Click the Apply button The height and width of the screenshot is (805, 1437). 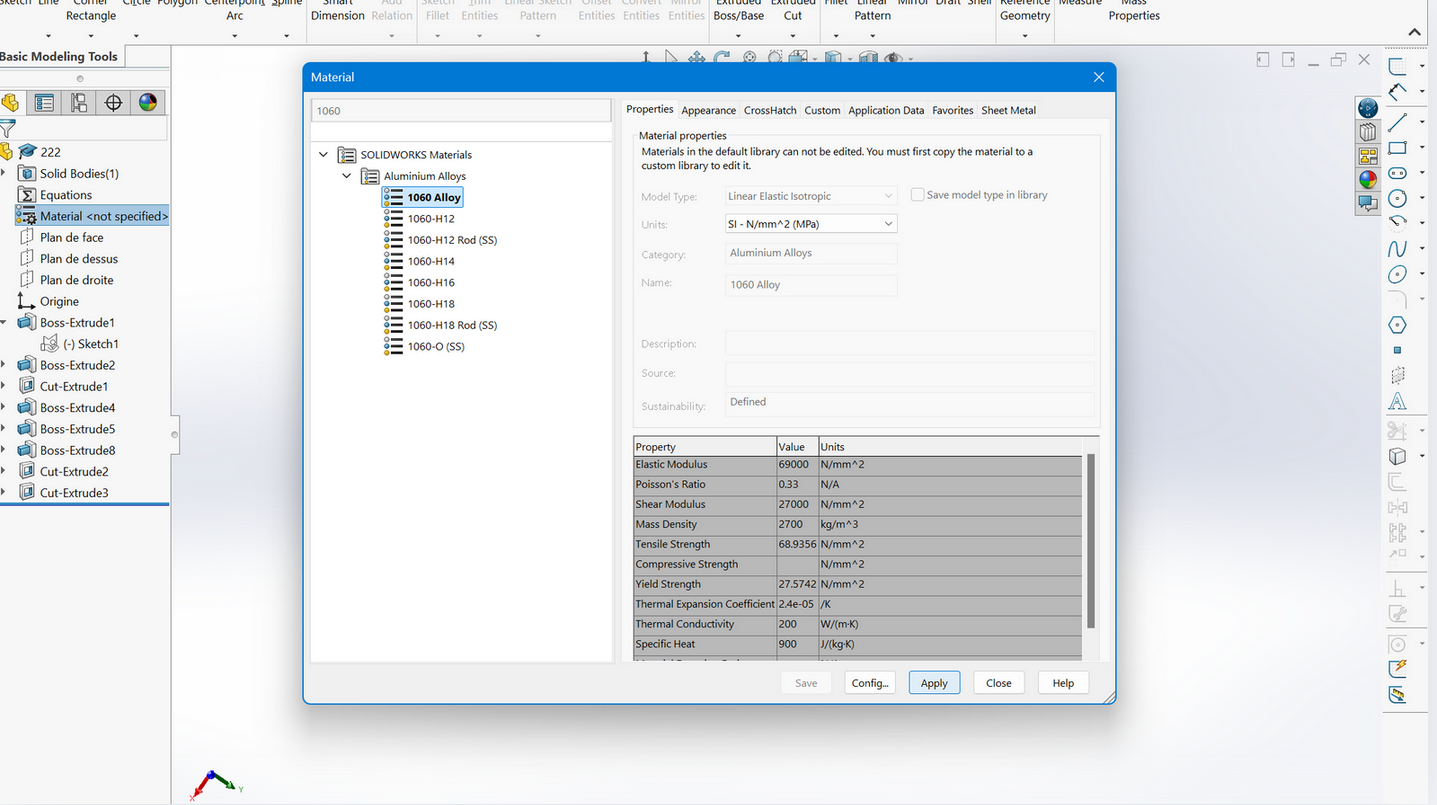(934, 683)
